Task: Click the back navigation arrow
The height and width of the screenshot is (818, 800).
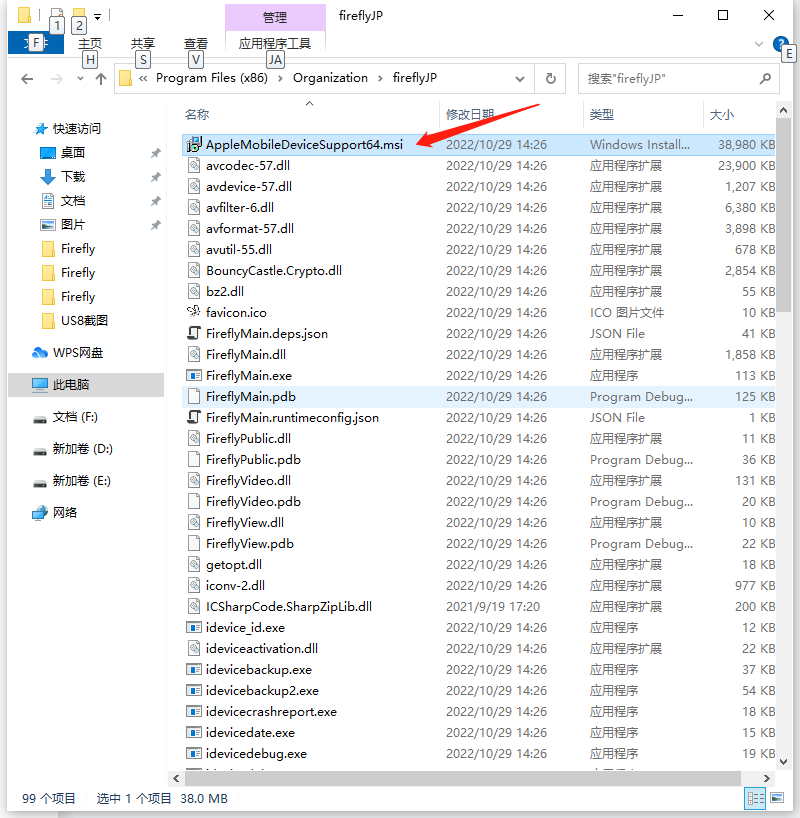Action: pyautogui.click(x=25, y=78)
